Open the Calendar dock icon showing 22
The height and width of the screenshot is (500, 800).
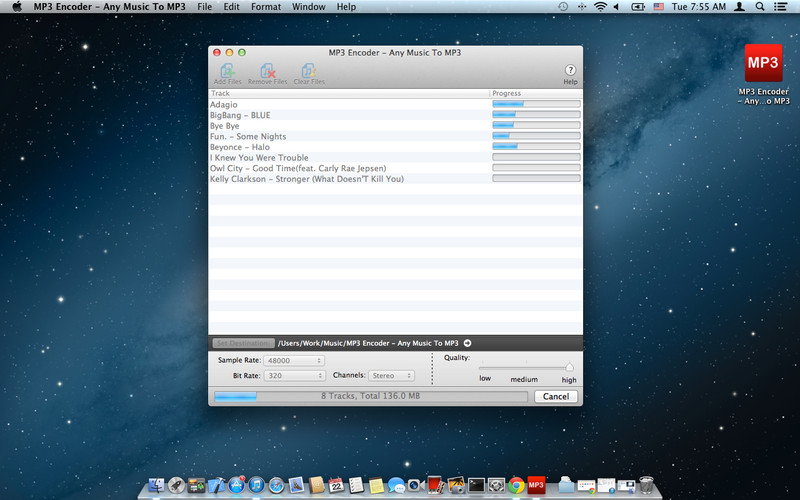pos(337,485)
